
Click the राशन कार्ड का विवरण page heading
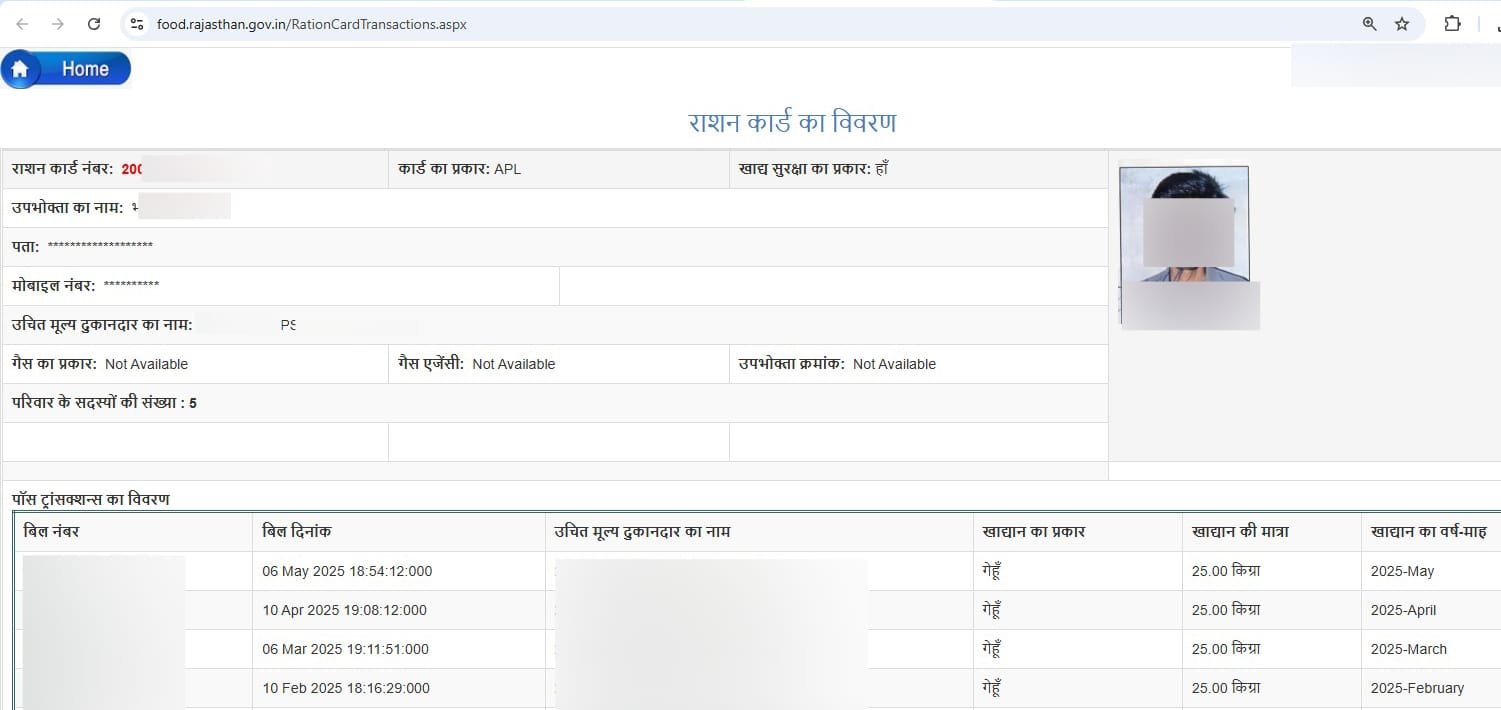click(x=792, y=123)
